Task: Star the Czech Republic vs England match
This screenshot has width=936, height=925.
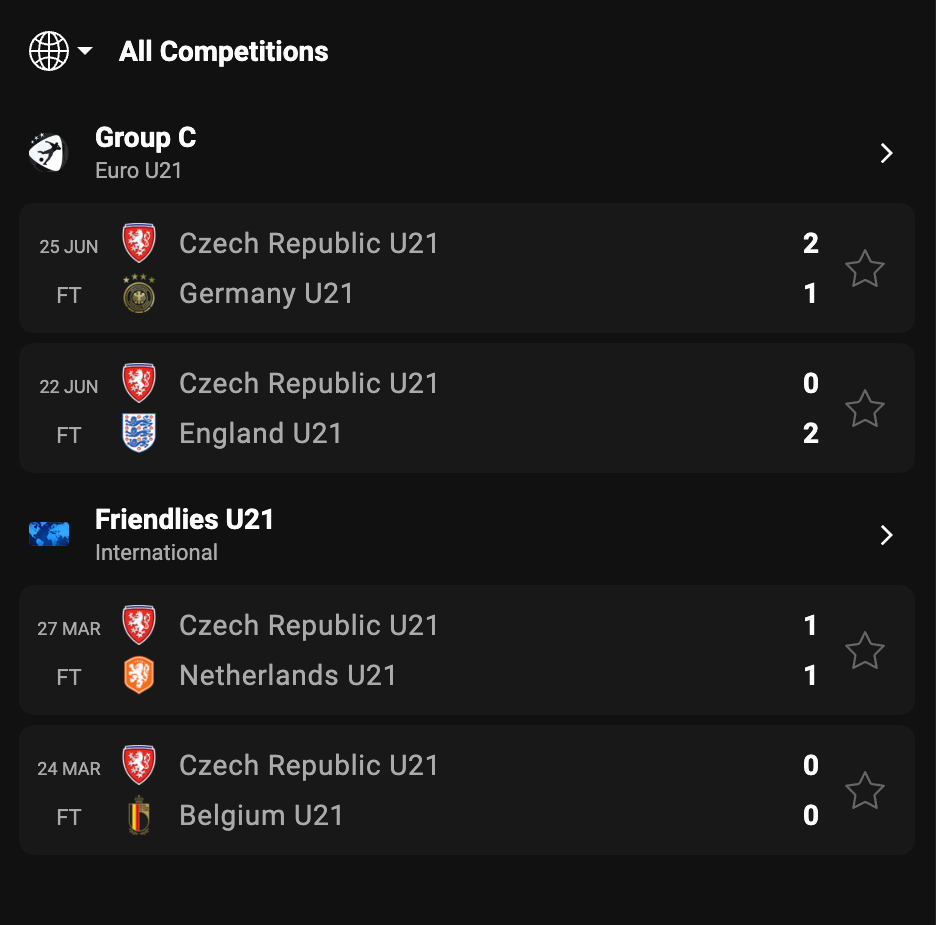Action: tap(865, 409)
